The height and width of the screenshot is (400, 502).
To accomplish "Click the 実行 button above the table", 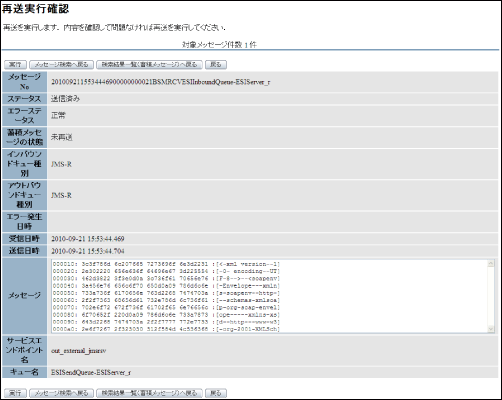I will tap(15, 64).
